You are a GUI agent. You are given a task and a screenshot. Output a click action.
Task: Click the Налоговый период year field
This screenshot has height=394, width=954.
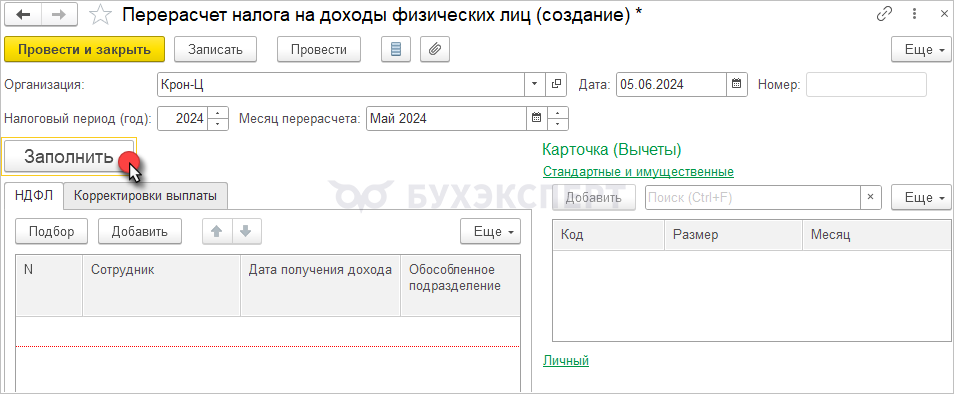pos(183,119)
